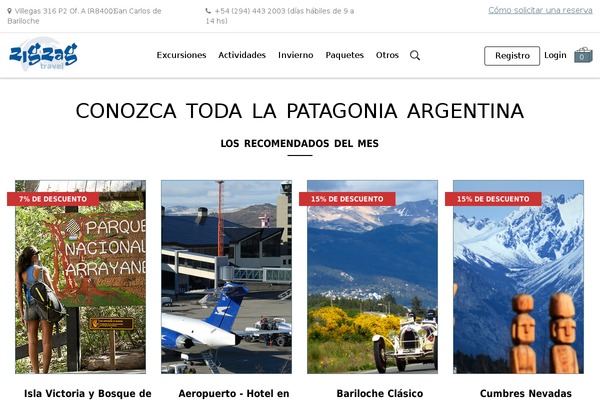Click the Cumbres Nevadas title
This screenshot has height=400, width=600.
526,393
